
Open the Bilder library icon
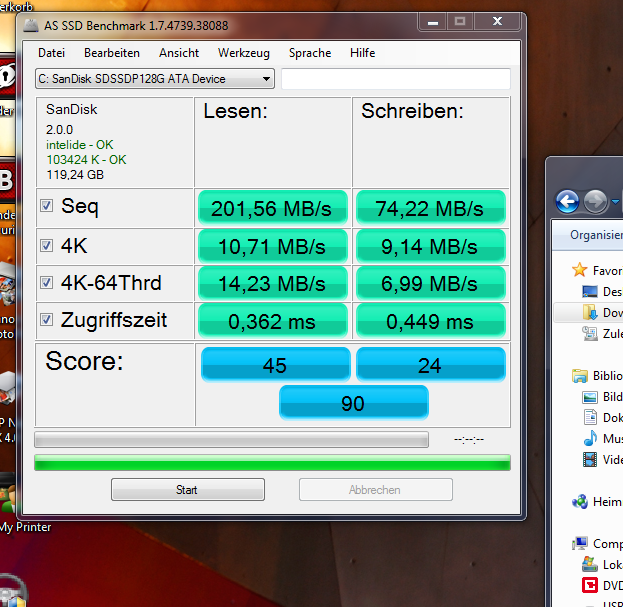pyautogui.click(x=590, y=397)
